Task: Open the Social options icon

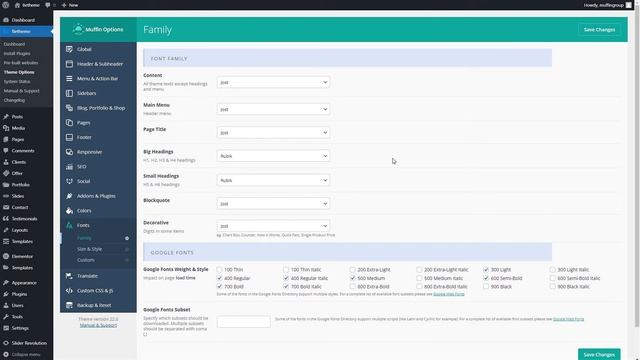Action: click(x=69, y=181)
